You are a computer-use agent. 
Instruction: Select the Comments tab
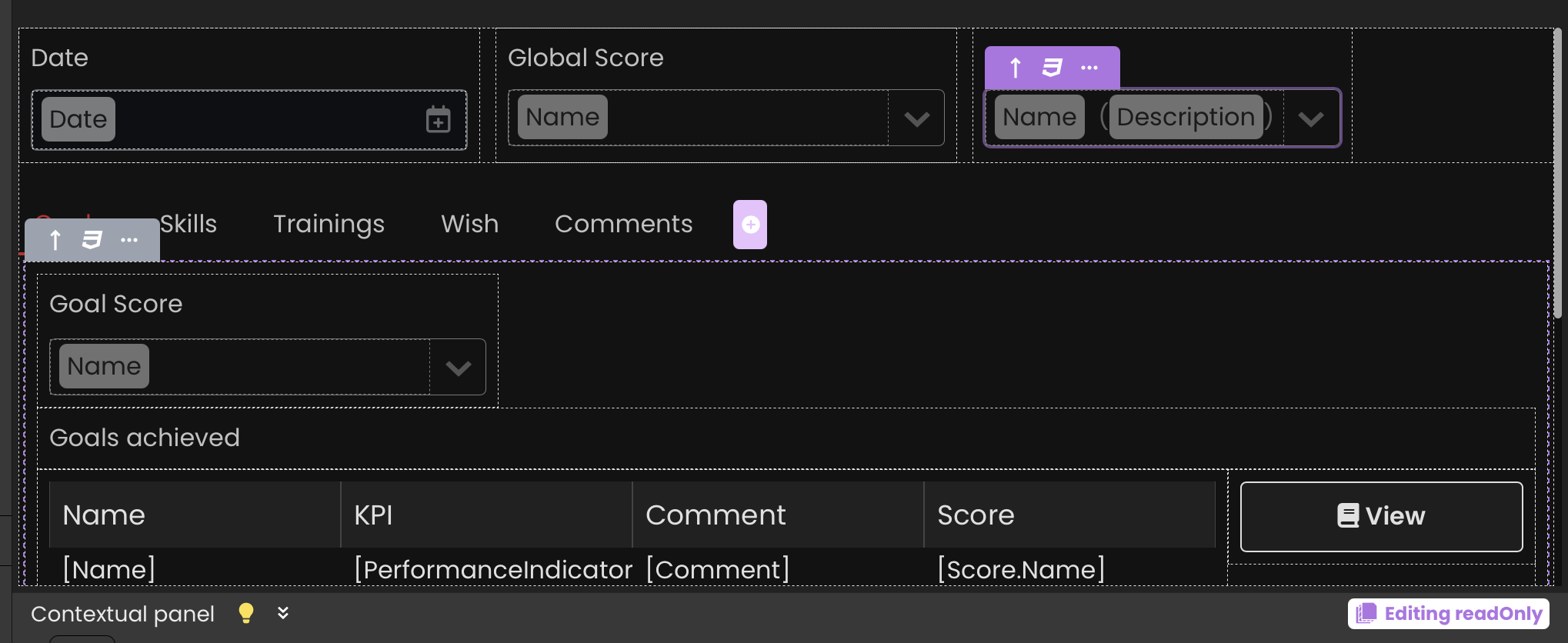coord(623,224)
